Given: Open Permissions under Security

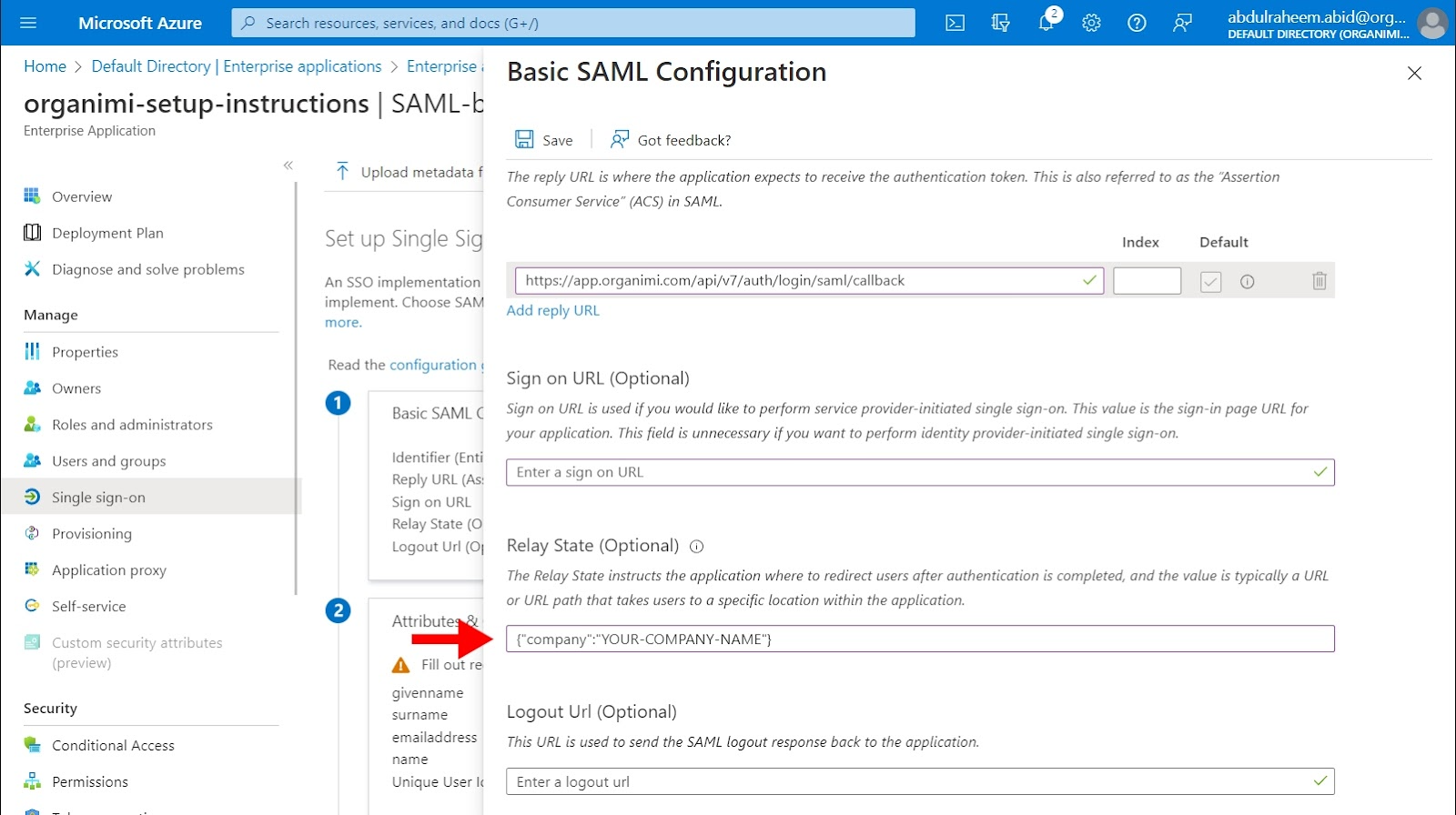Looking at the screenshot, I should pos(90,781).
